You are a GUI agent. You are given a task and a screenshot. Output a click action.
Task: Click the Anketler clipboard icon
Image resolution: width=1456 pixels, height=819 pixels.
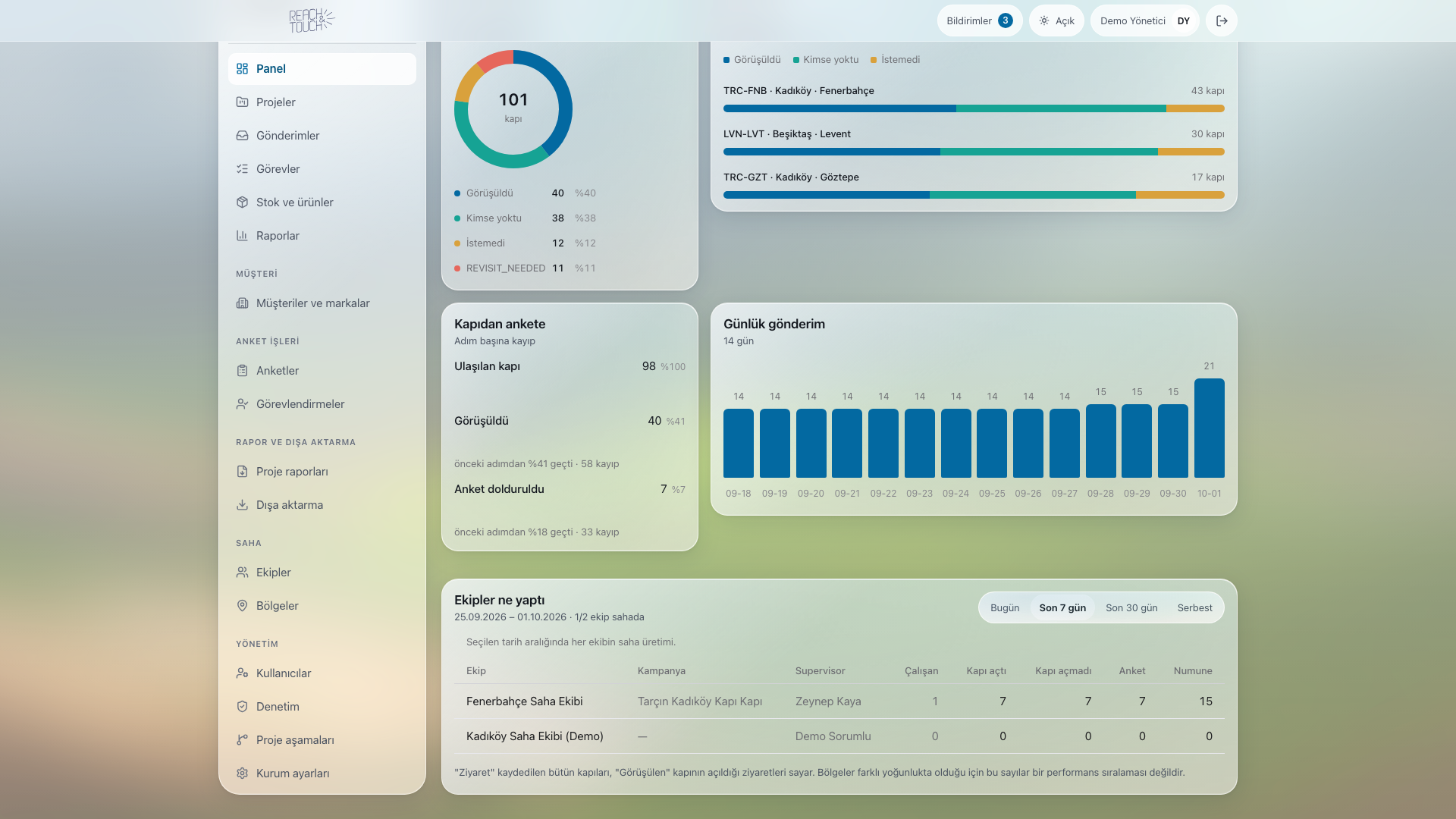click(x=242, y=371)
